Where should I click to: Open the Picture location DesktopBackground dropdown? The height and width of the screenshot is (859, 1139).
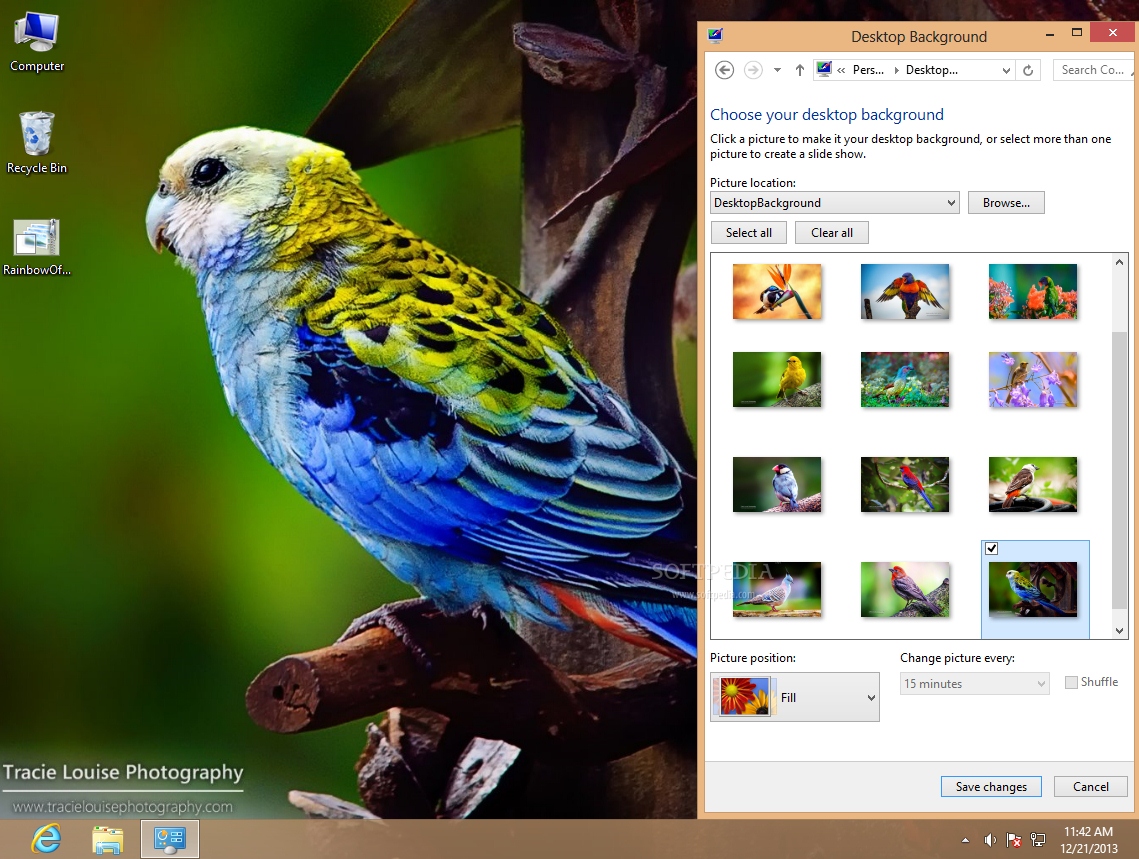[x=835, y=203]
